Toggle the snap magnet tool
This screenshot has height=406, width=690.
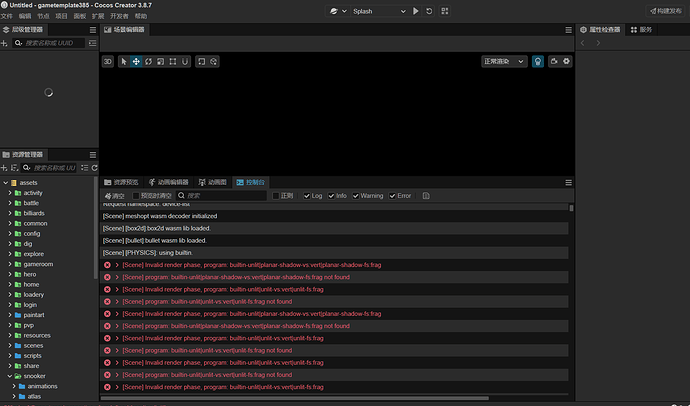tap(185, 62)
